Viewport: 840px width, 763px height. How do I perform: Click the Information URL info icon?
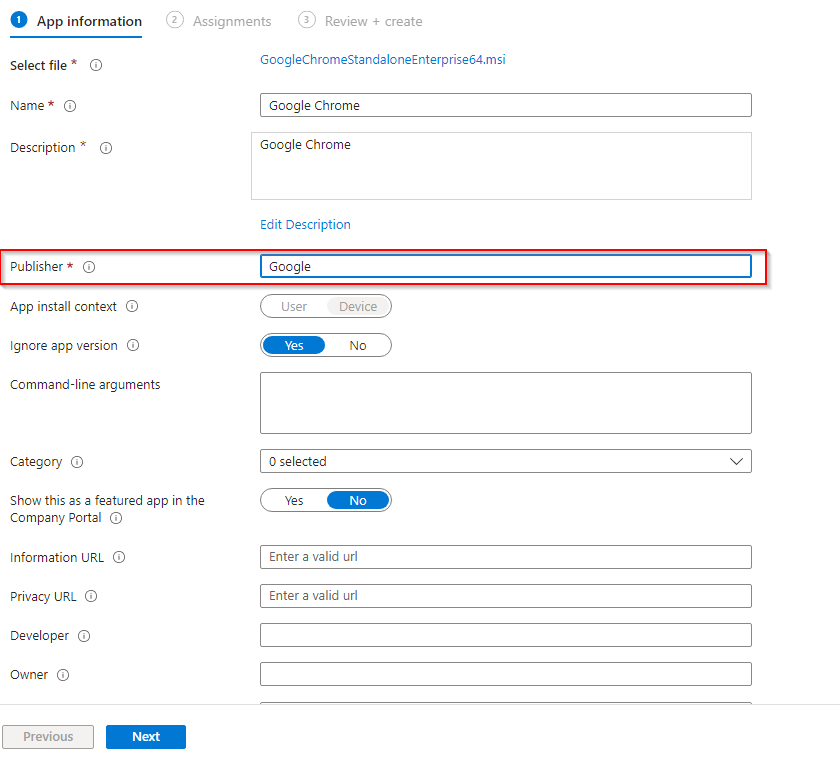pyautogui.click(x=119, y=557)
